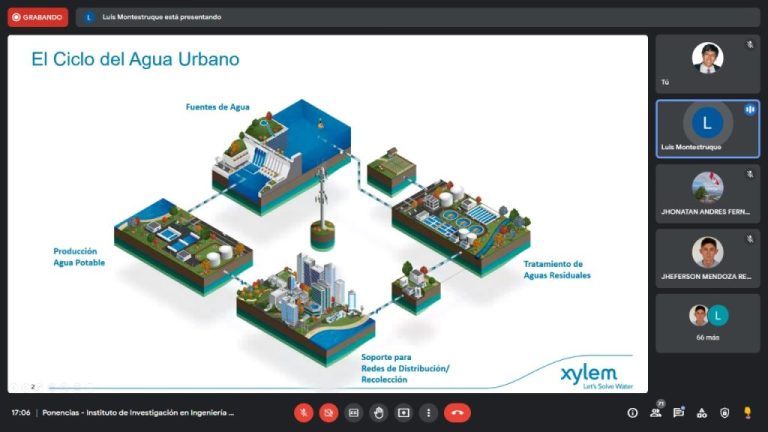
Task: Select Luis Montestruque's participant tile
Action: tap(707, 127)
